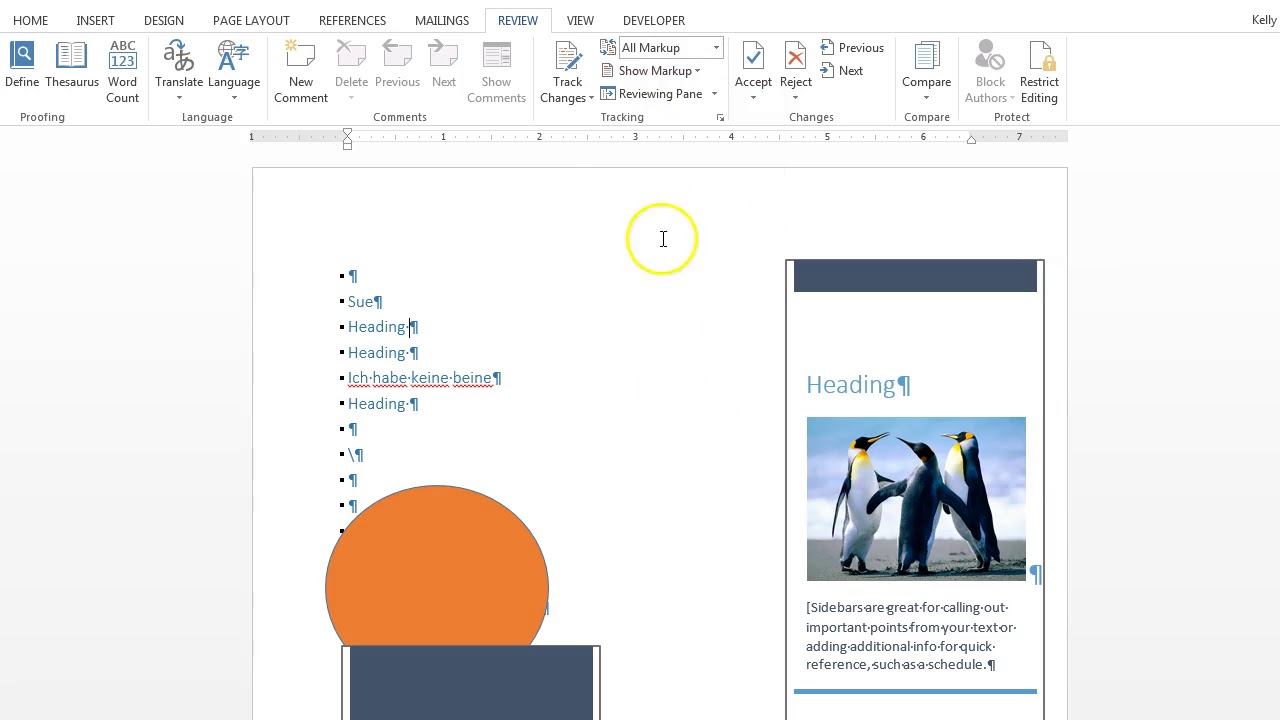Jump to Previous change

[852, 48]
